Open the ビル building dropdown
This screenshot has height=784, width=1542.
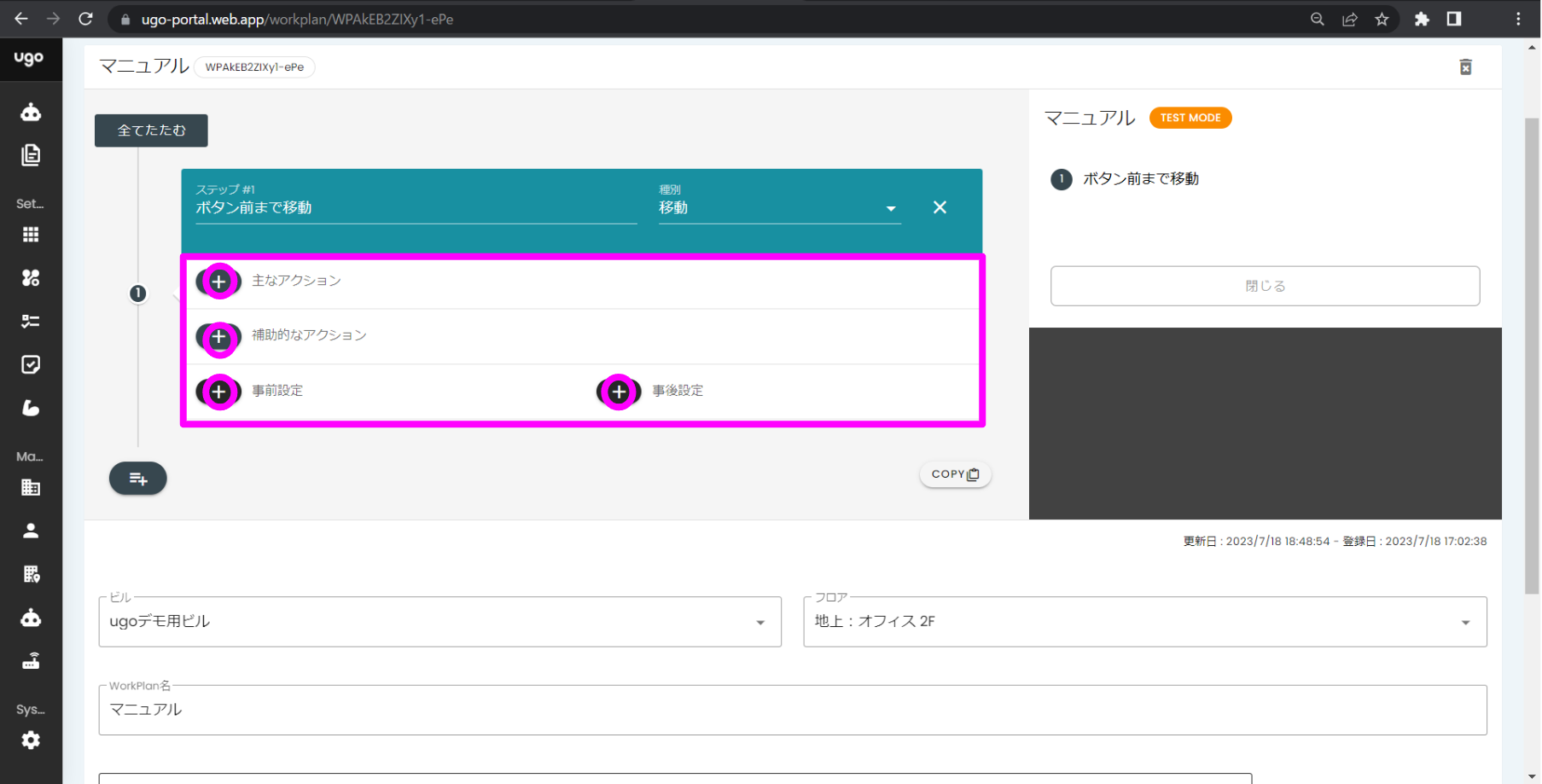pyautogui.click(x=440, y=622)
